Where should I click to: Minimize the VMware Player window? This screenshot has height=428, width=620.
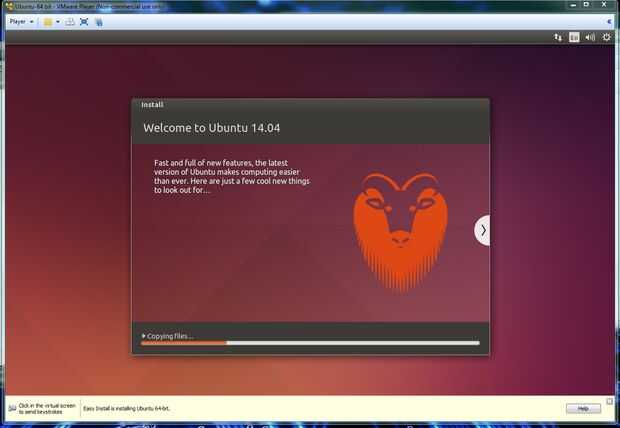(x=573, y=5)
